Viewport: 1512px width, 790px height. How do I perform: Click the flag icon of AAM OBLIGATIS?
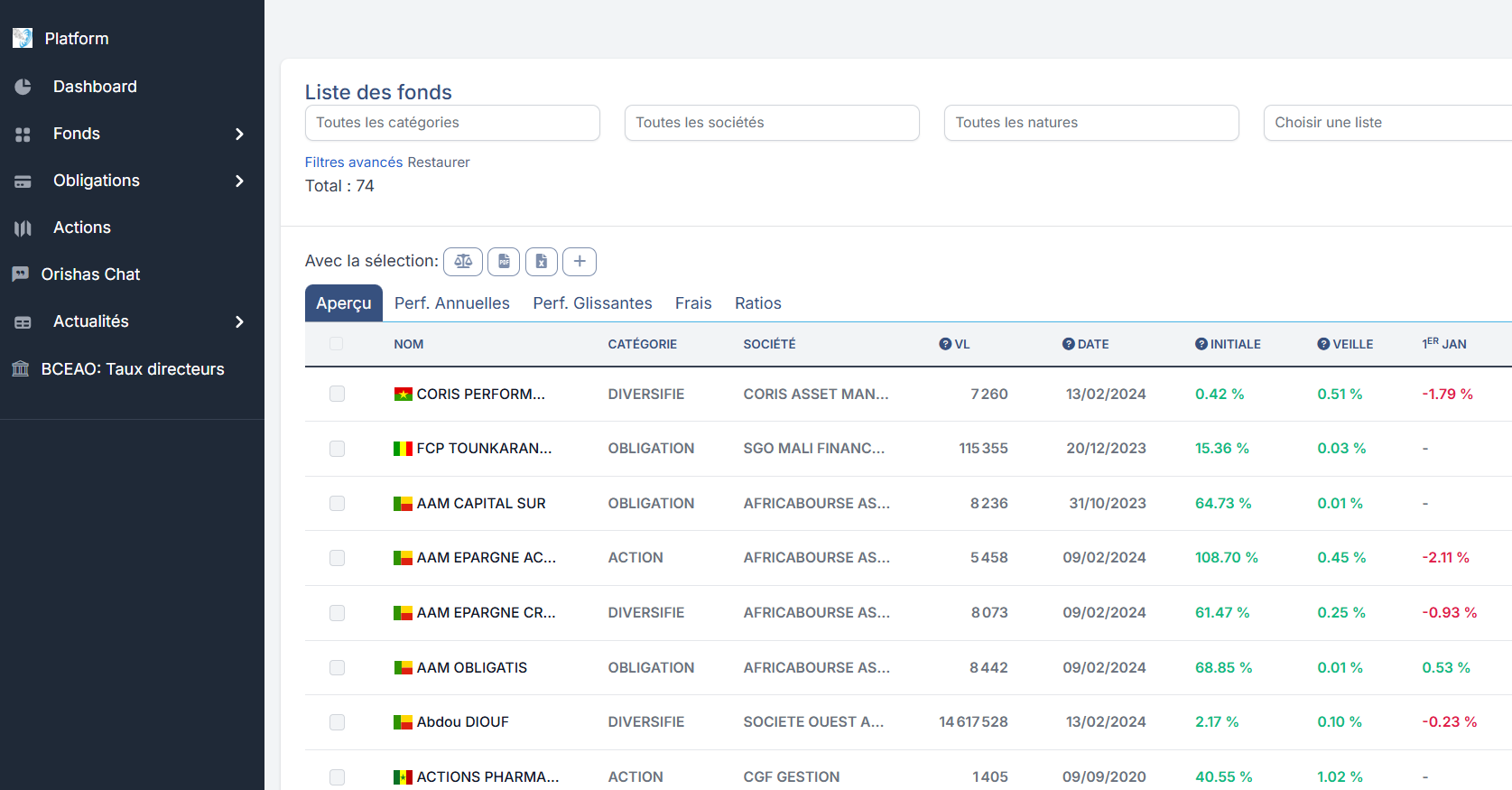(404, 668)
